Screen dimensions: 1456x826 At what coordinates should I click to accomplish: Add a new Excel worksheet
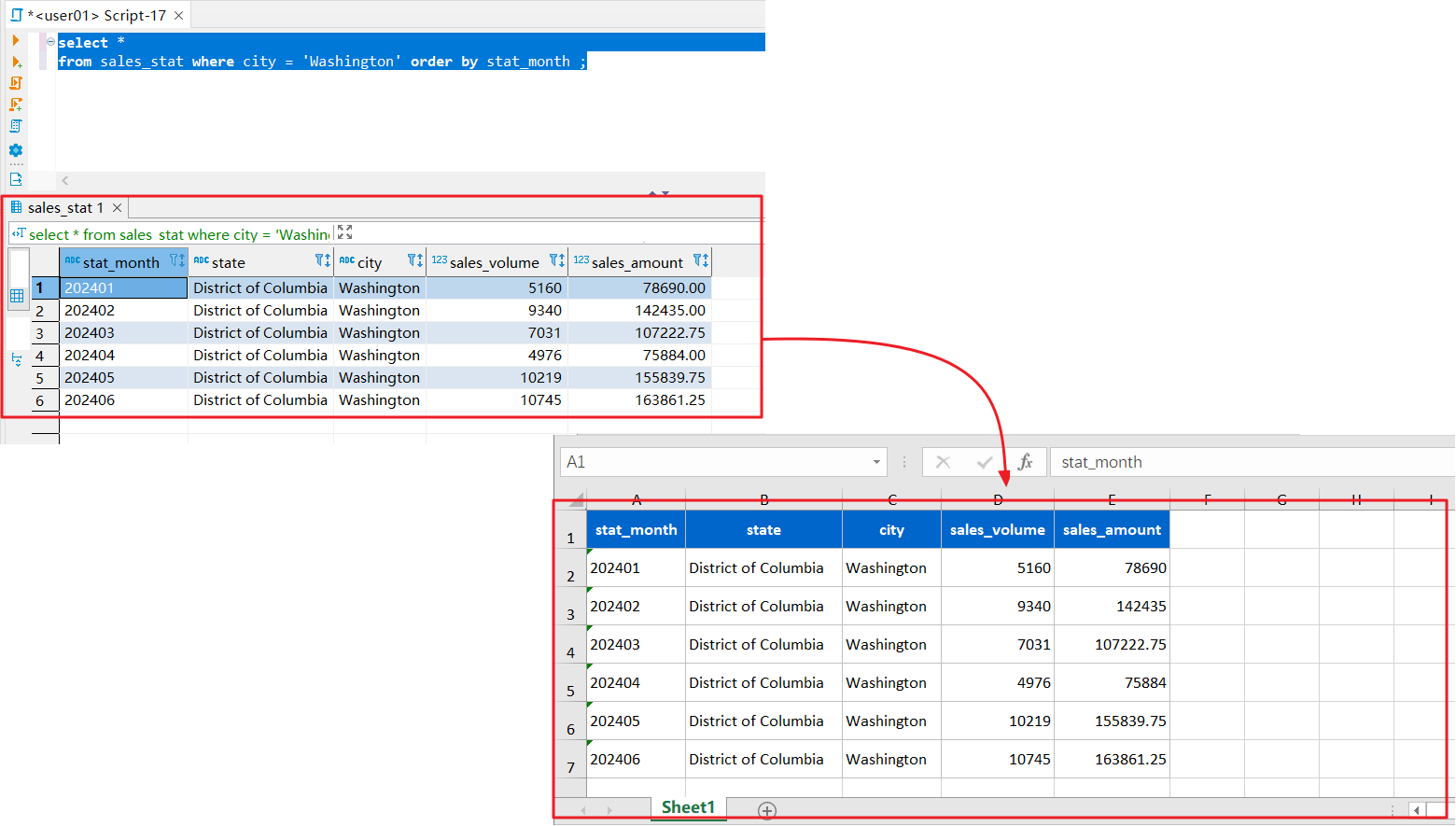pyautogui.click(x=767, y=810)
